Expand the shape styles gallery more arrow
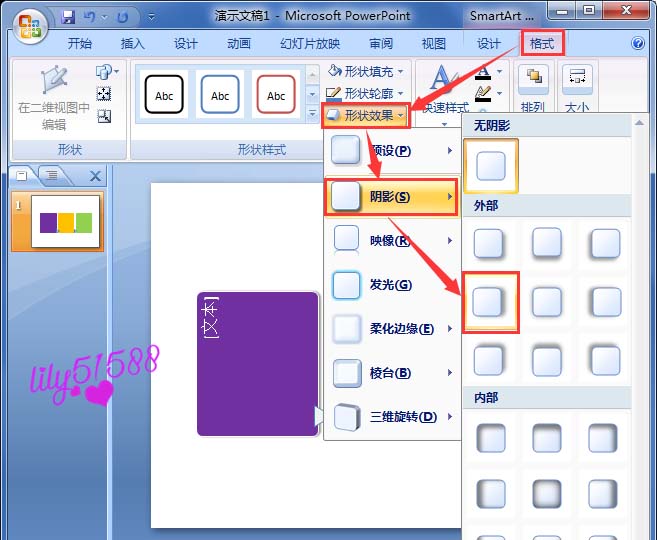This screenshot has width=657, height=540. pos(312,114)
